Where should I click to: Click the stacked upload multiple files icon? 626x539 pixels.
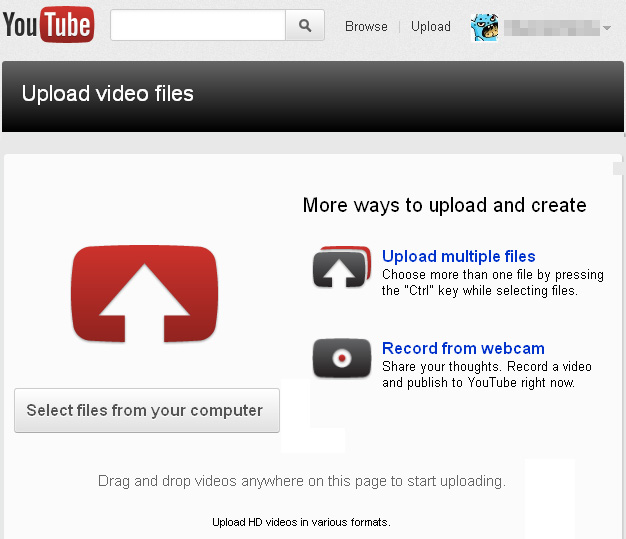coord(342,267)
